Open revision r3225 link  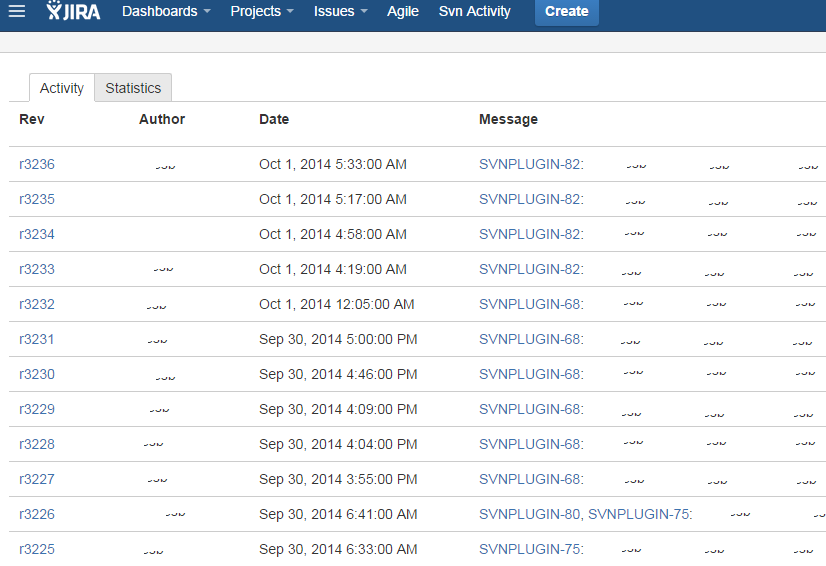pyautogui.click(x=37, y=549)
